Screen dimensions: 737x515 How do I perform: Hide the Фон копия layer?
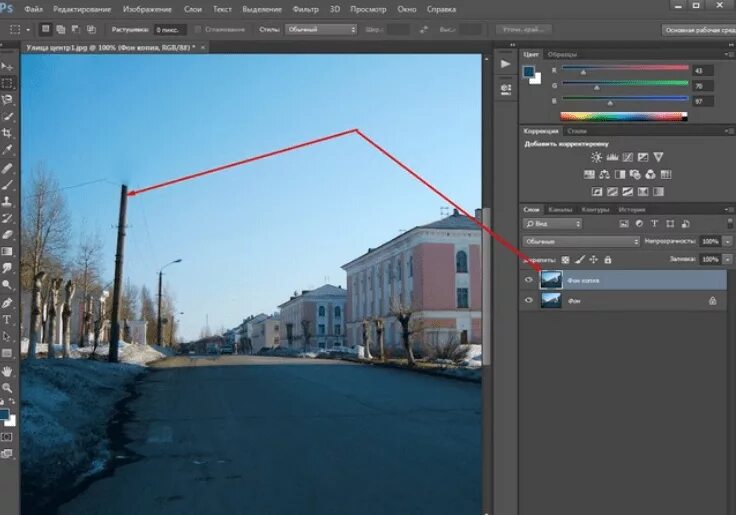(x=529, y=280)
